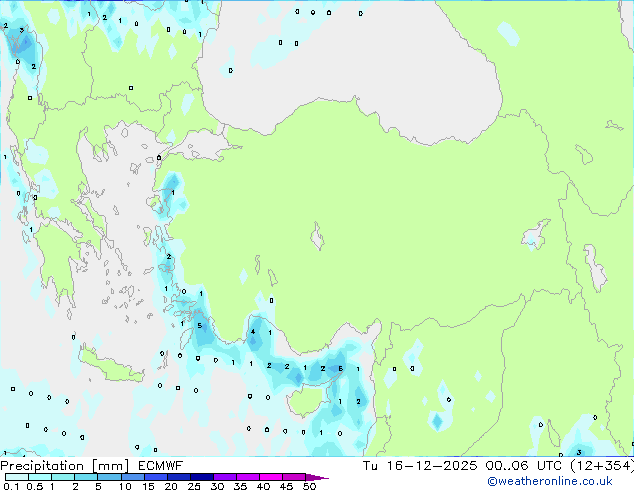The image size is (634, 490).
Task: Click the '(12+354)' forecast offset text
Action: coord(602,466)
